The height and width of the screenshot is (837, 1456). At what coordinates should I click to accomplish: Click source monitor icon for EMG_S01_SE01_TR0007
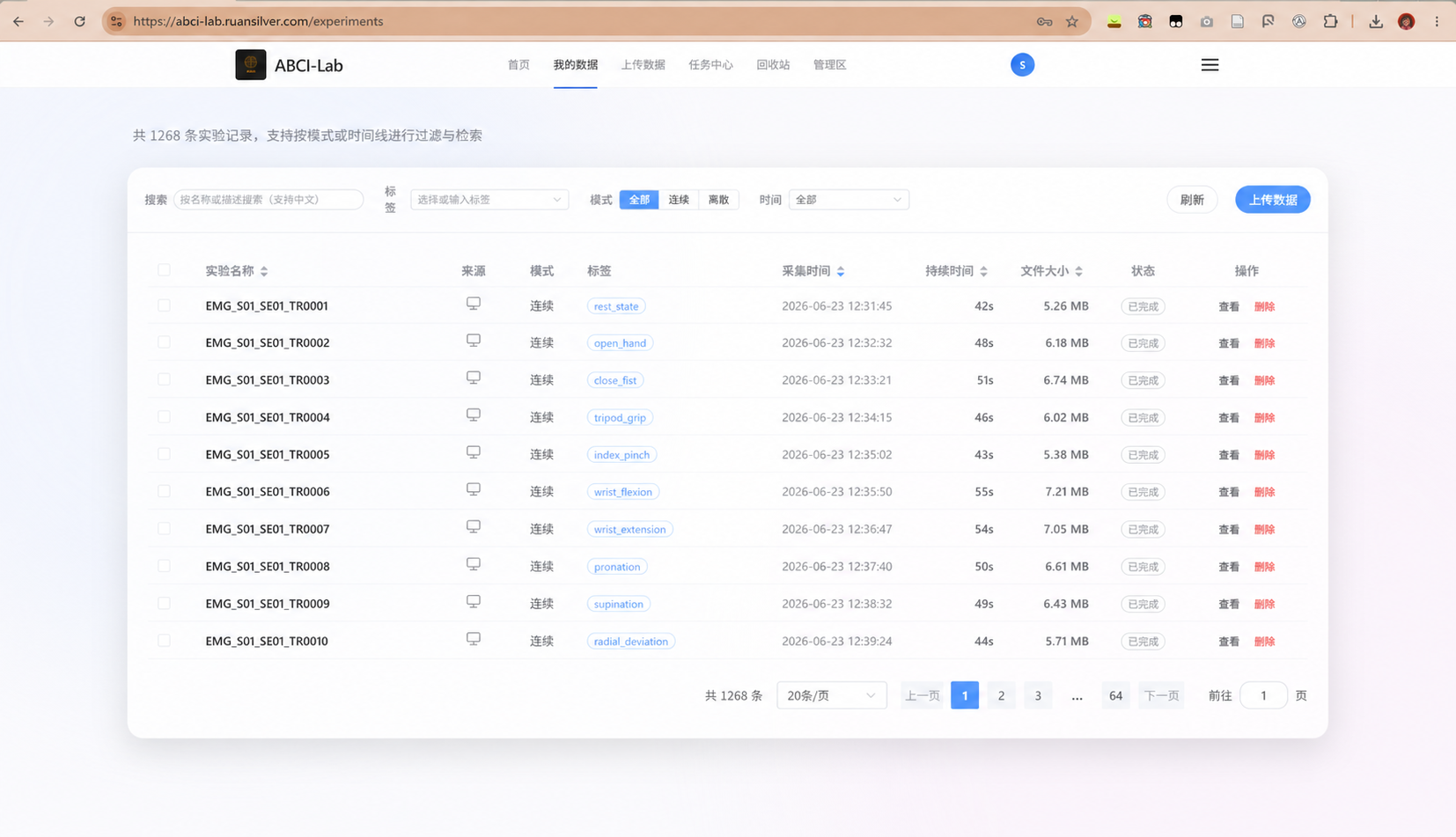(x=474, y=526)
